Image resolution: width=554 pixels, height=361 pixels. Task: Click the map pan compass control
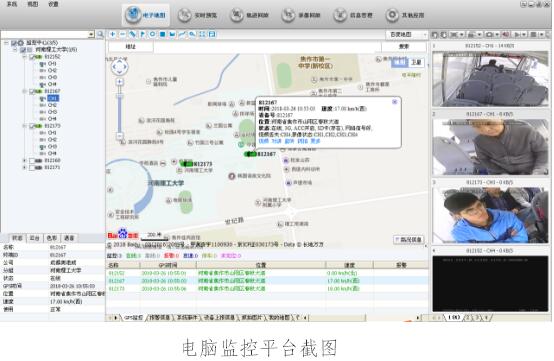(119, 67)
